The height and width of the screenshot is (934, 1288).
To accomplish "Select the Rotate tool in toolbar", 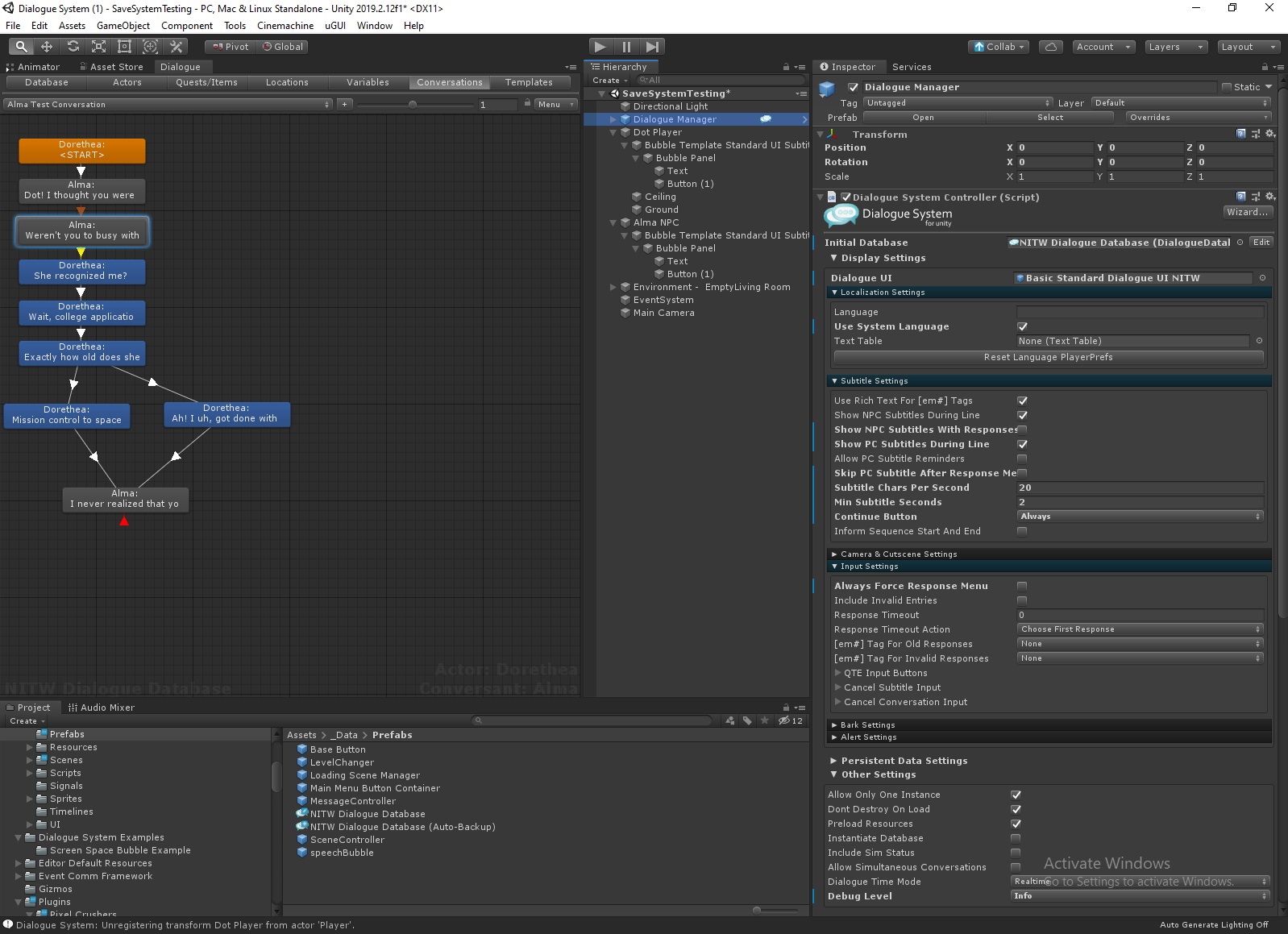I will tap(73, 47).
